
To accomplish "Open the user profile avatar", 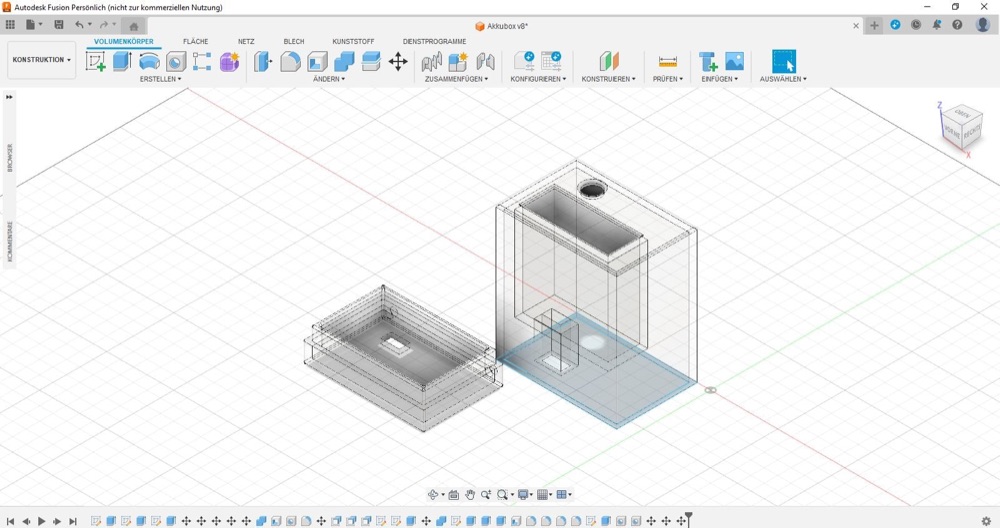I will point(983,25).
